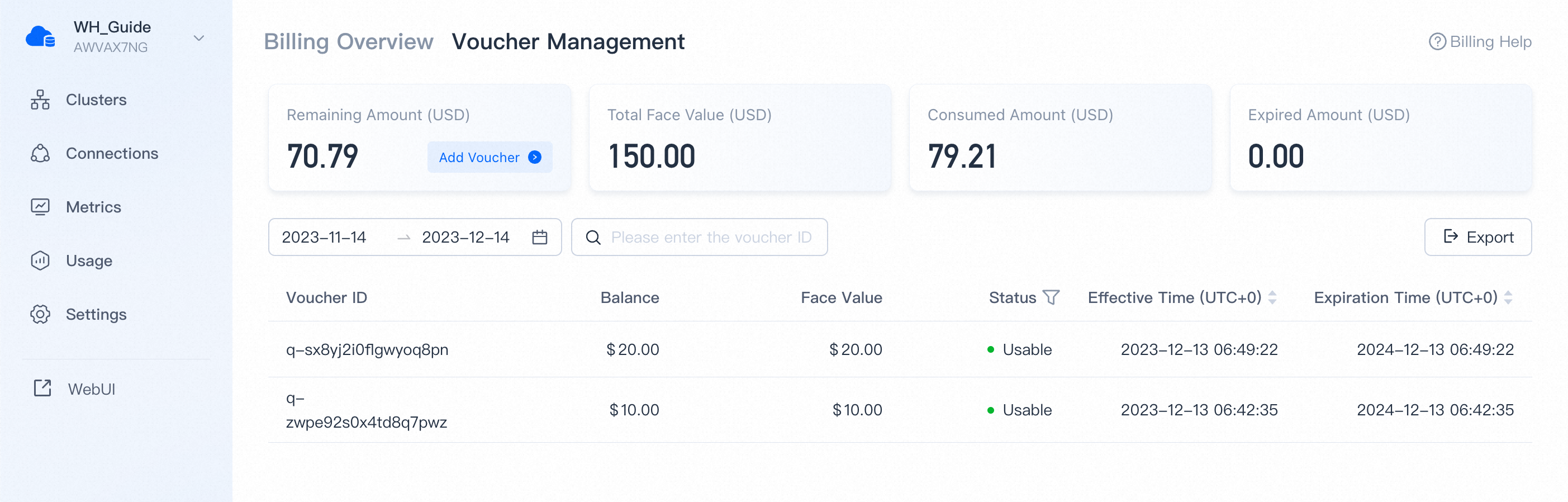
Task: Open Settings from the sidebar
Action: pyautogui.click(x=96, y=314)
